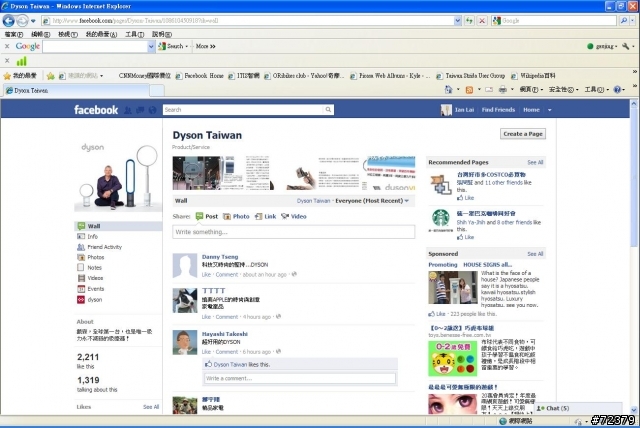Open the Tools menu (工具) in menu bar
The image size is (640, 428).
pos(134,34)
